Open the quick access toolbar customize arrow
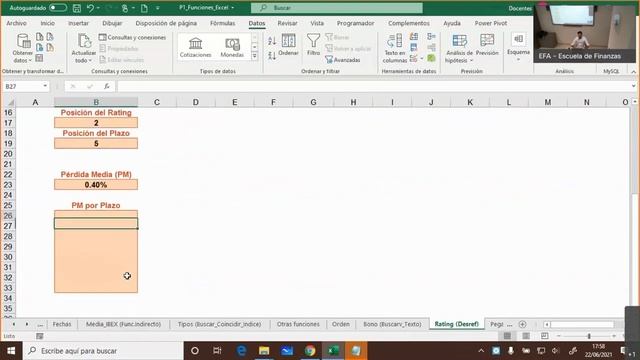Viewport: 640px width, 360px height. pyautogui.click(x=158, y=8)
